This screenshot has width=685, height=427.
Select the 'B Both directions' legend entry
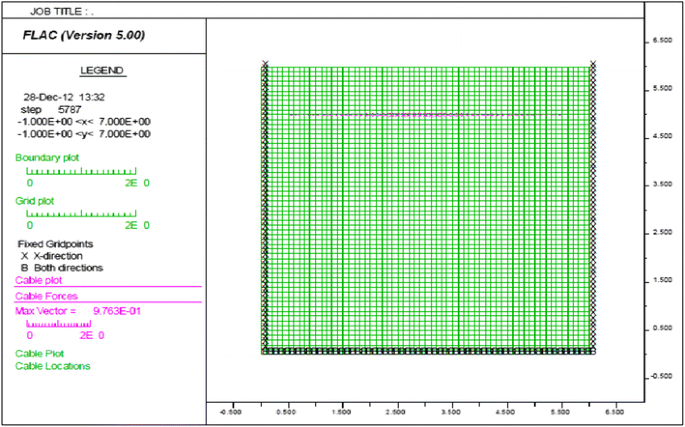click(62, 267)
